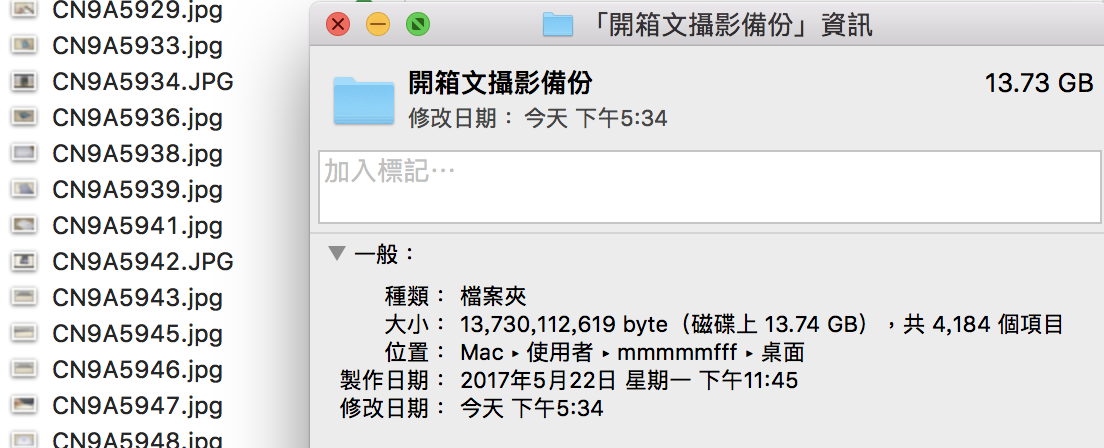This screenshot has width=1104, height=448.
Task: Minimize info window with yellow button
Action: click(x=378, y=25)
